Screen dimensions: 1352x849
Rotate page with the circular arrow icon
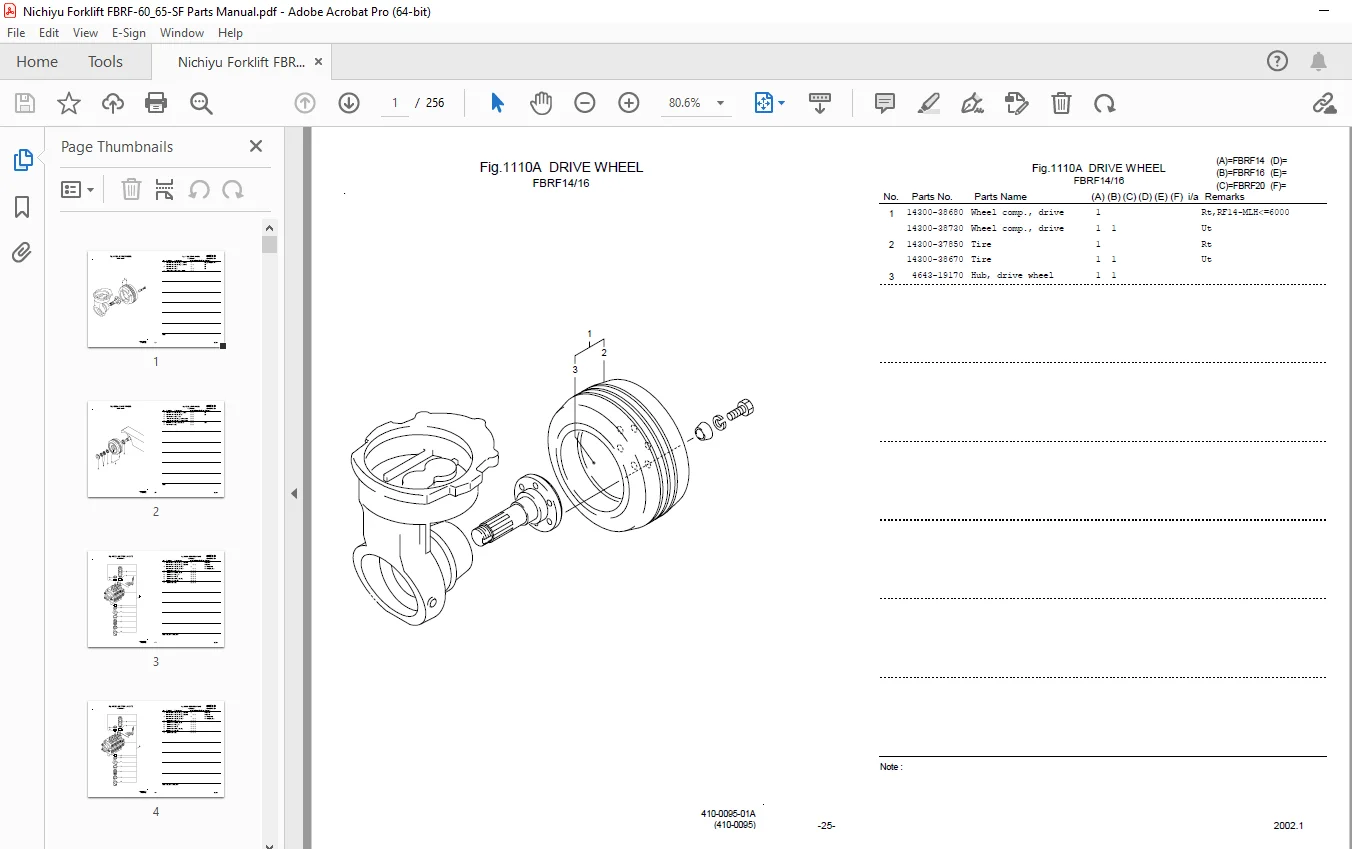[1105, 103]
